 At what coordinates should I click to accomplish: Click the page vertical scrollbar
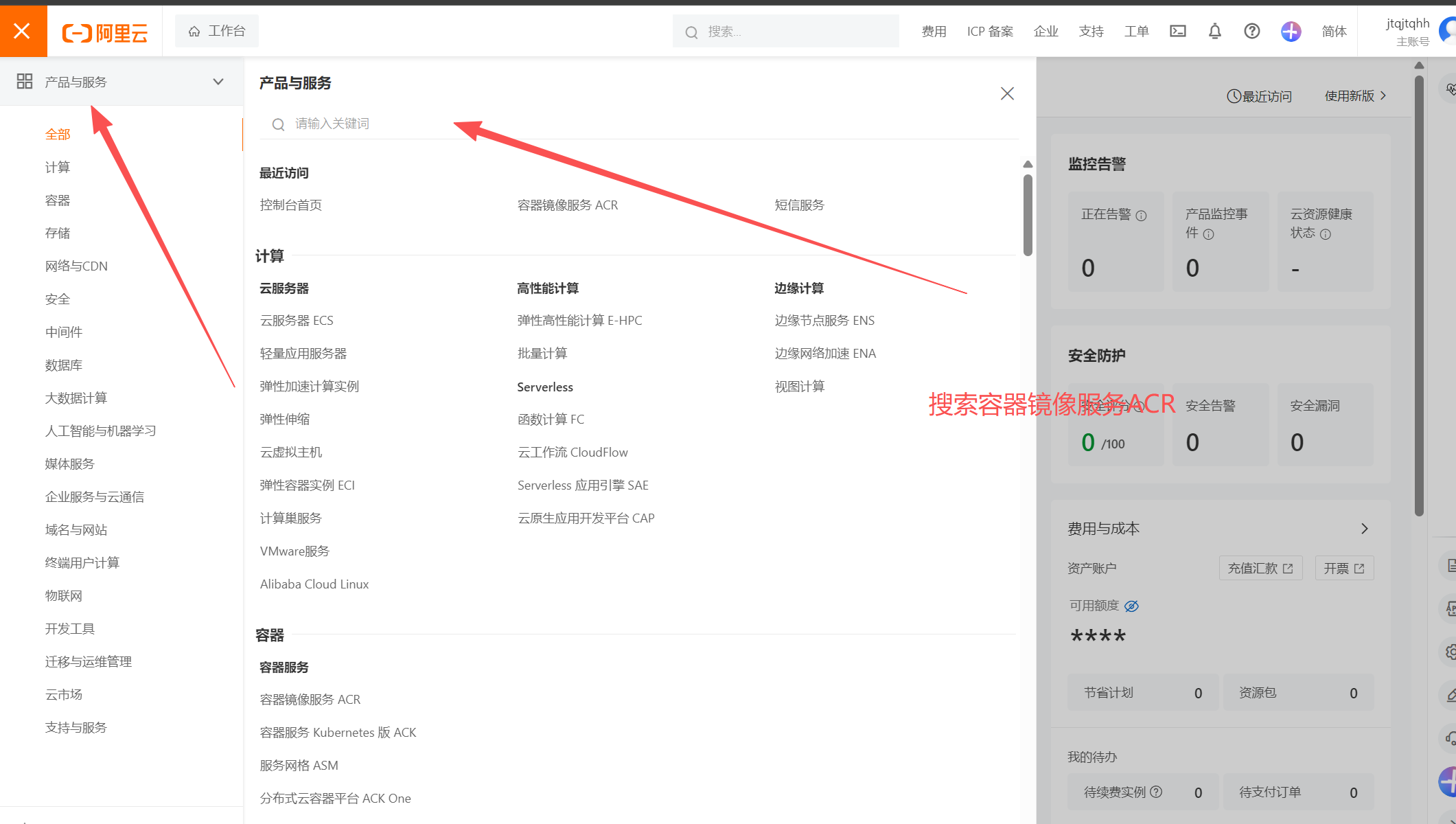1419,295
